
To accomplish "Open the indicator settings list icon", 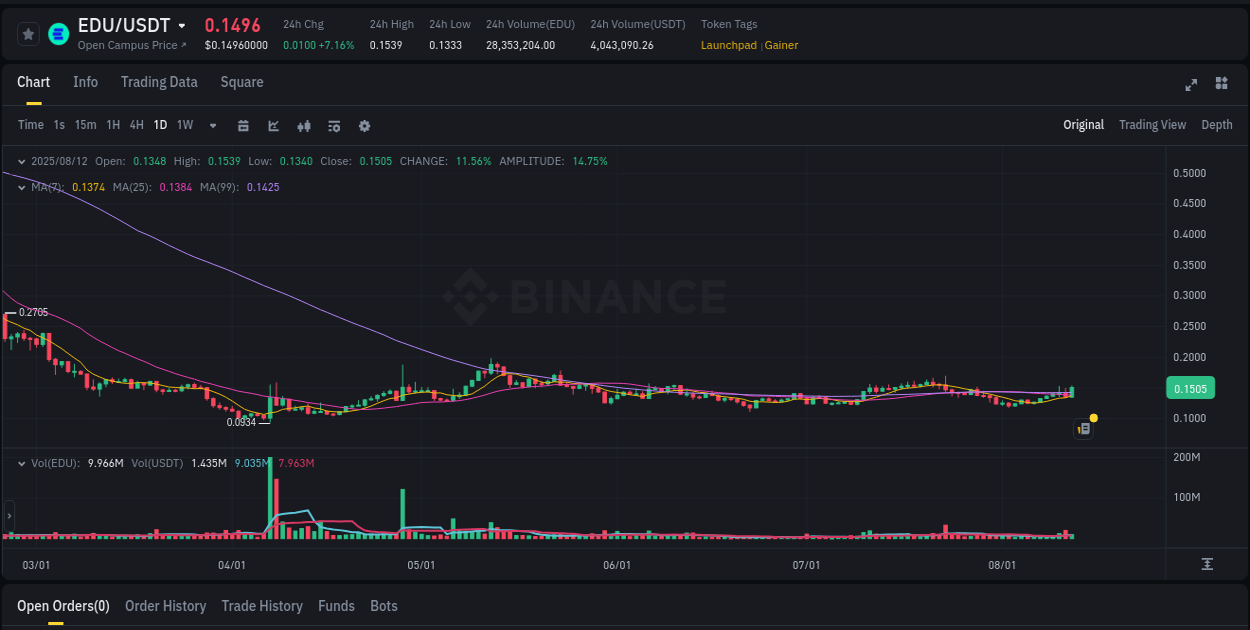I will 334,125.
